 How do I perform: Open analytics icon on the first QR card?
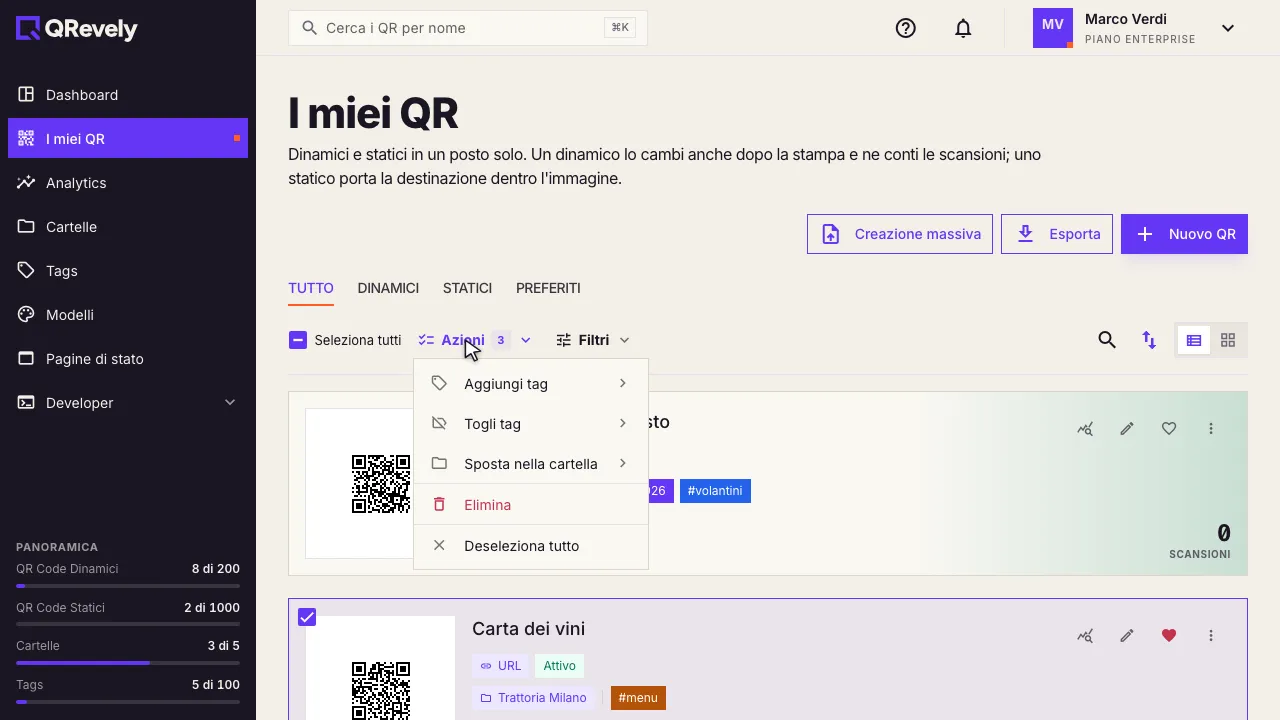pos(1085,428)
